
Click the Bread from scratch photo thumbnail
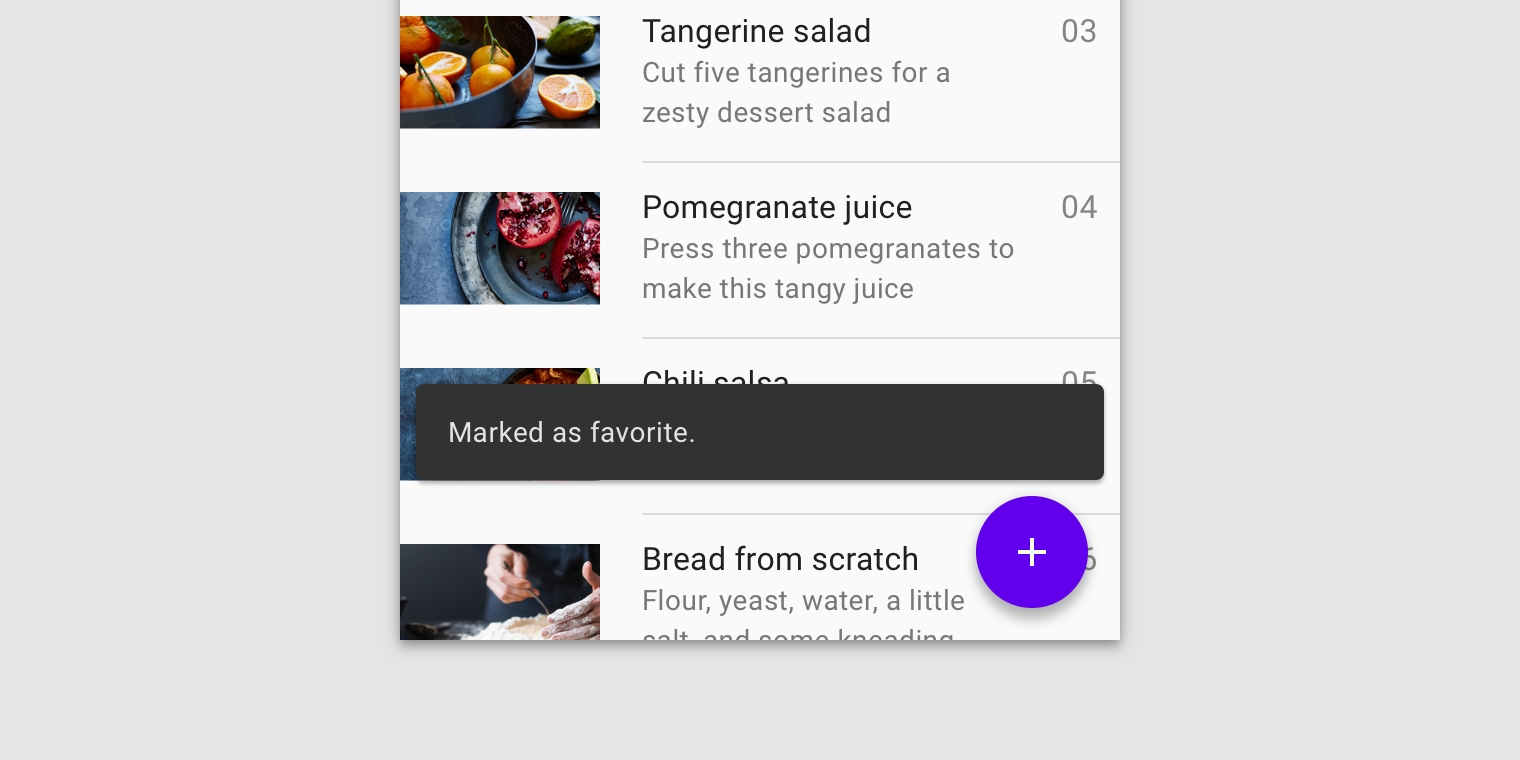tap(499, 592)
